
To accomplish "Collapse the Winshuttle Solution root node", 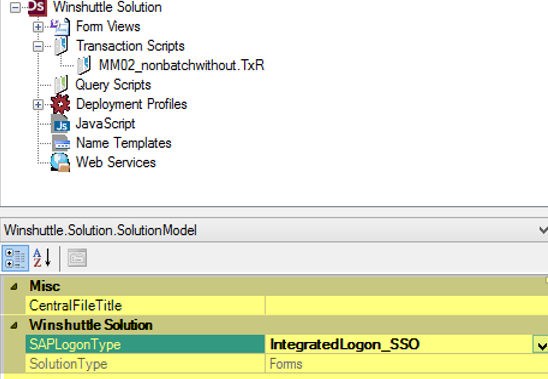I will pos(15,7).
